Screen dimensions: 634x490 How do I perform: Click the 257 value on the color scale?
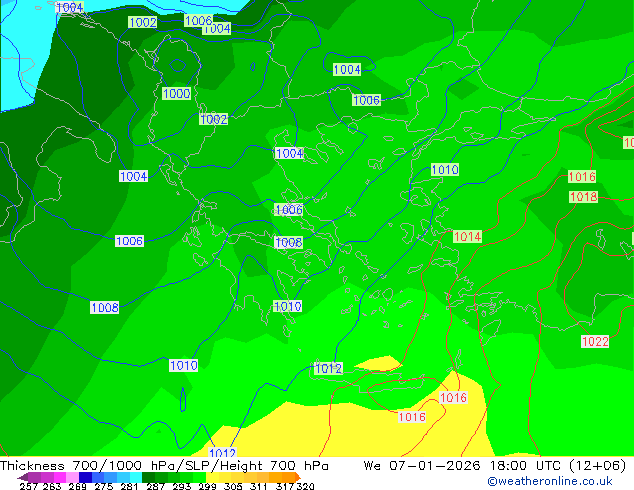pos(28,486)
